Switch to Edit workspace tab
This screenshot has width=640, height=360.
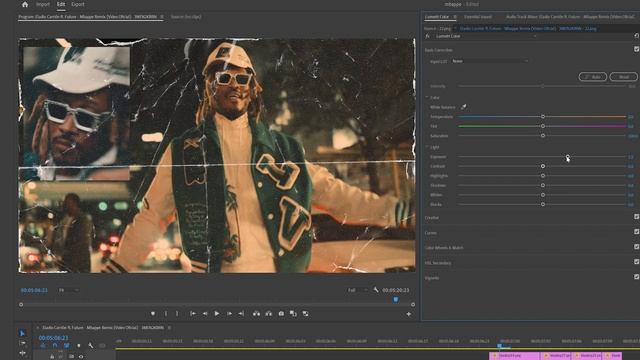(61, 4)
